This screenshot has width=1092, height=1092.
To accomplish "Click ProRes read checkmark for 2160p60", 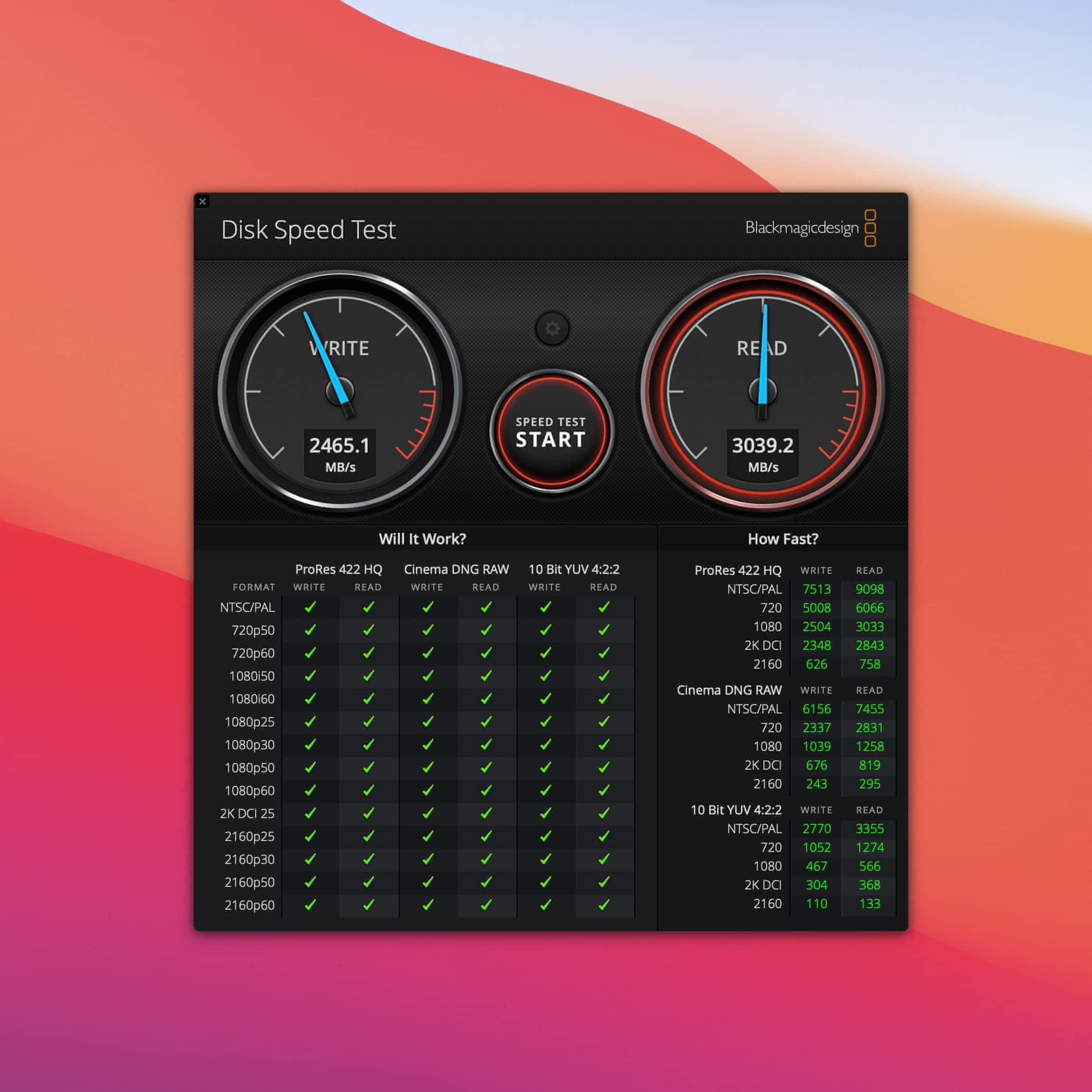I will pos(369,905).
